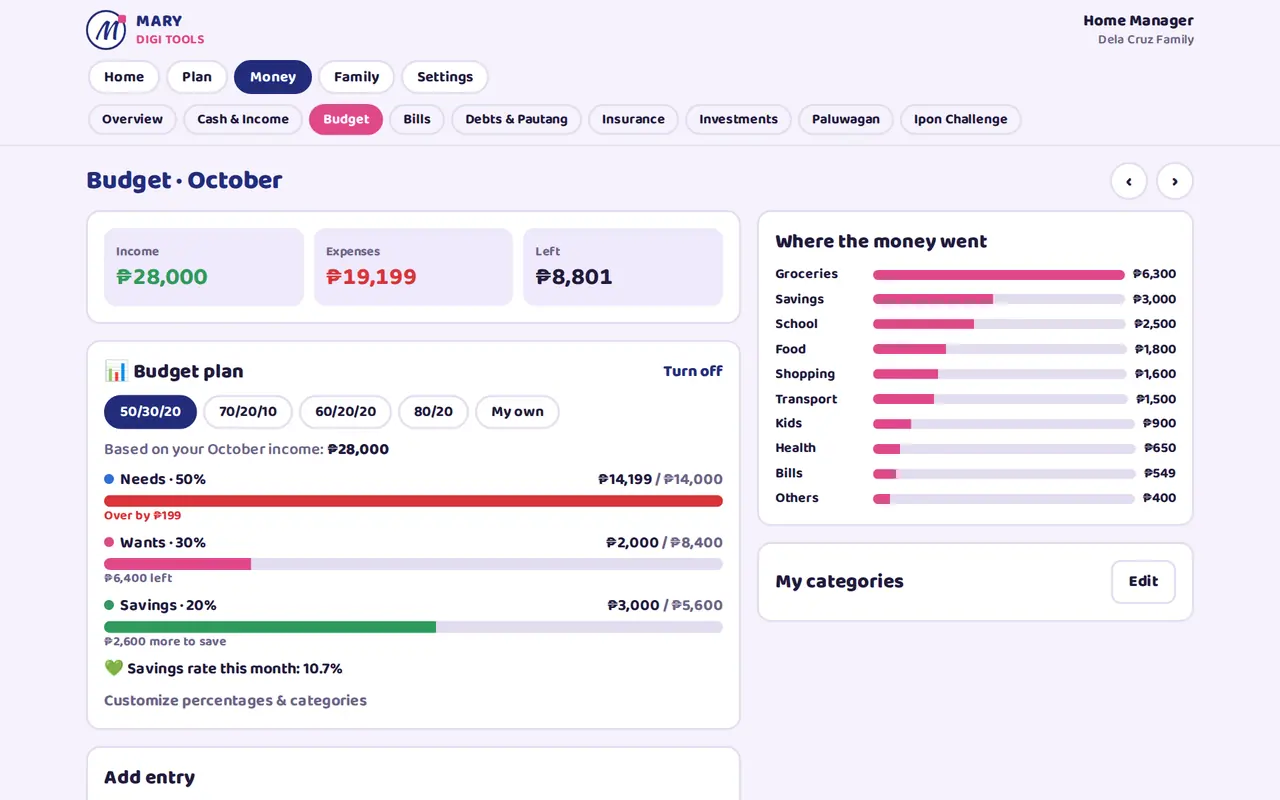The image size is (1280, 800).
Task: Open Debts & Pautang sub-tab
Action: 516,119
